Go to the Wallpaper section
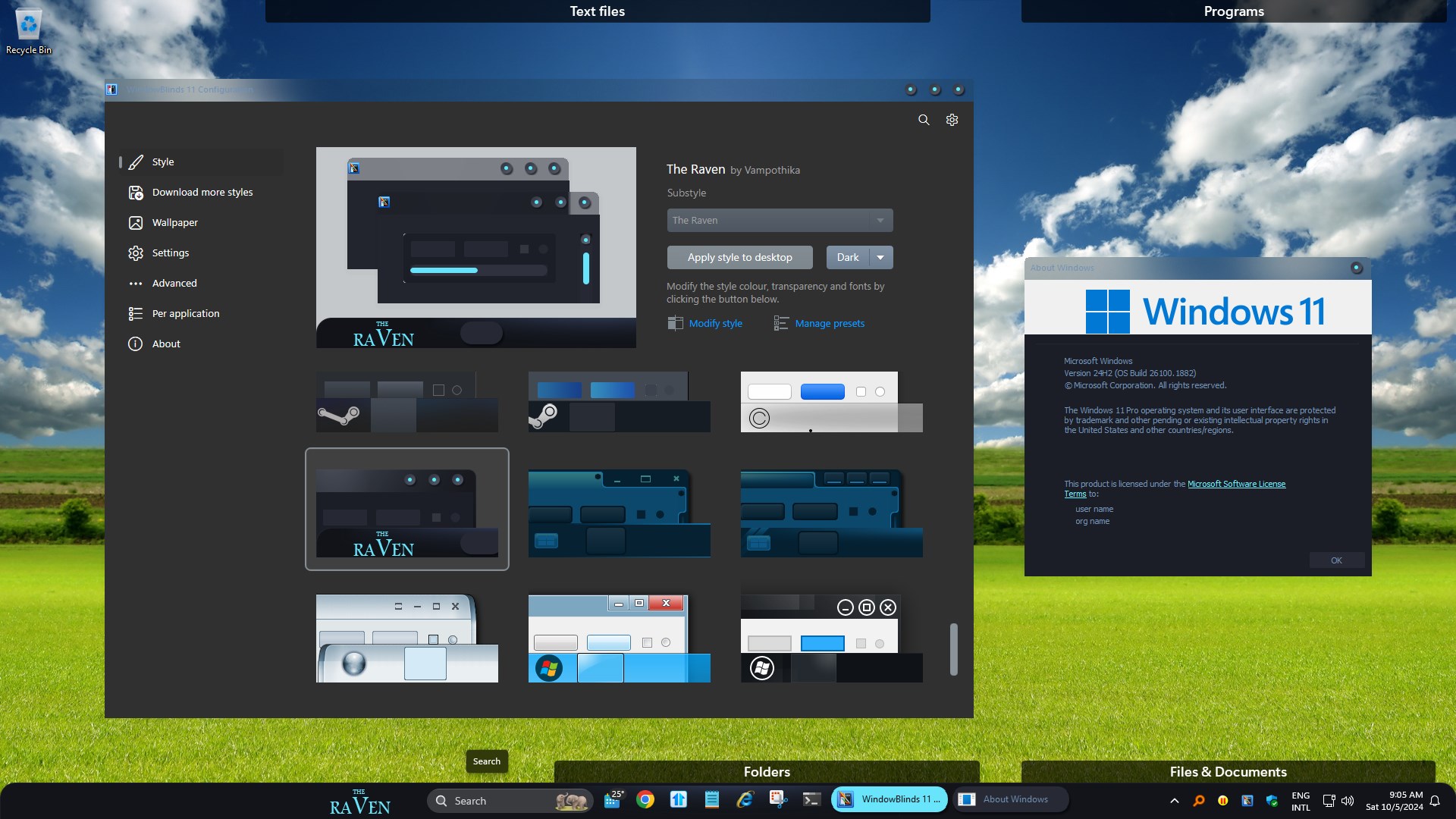This screenshot has width=1456, height=819. (x=201, y=222)
